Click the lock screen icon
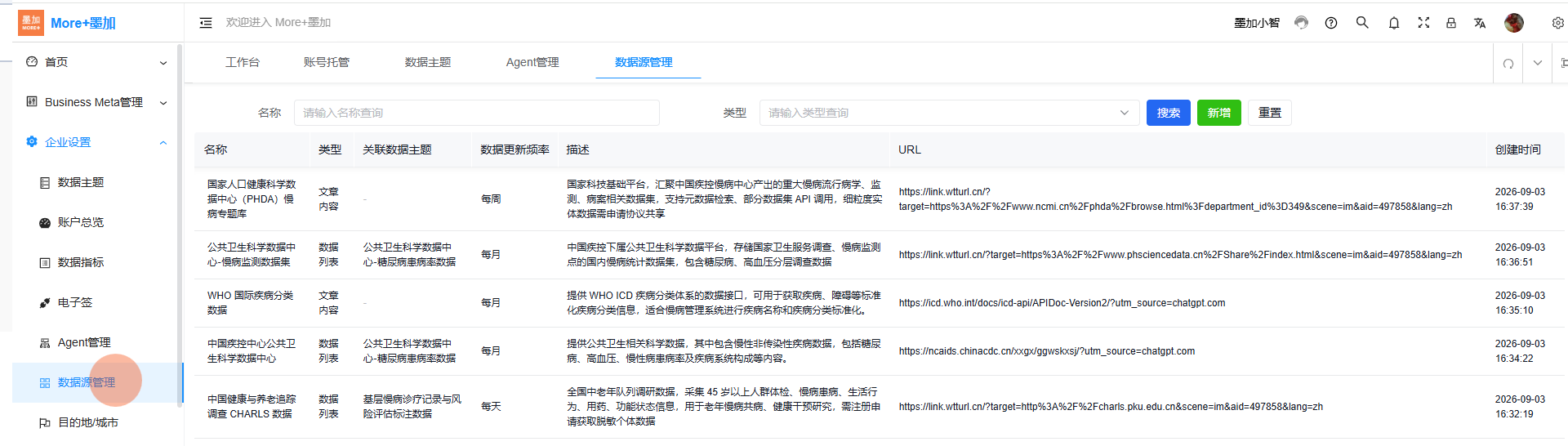This screenshot has width=1568, height=446. 1451,23
